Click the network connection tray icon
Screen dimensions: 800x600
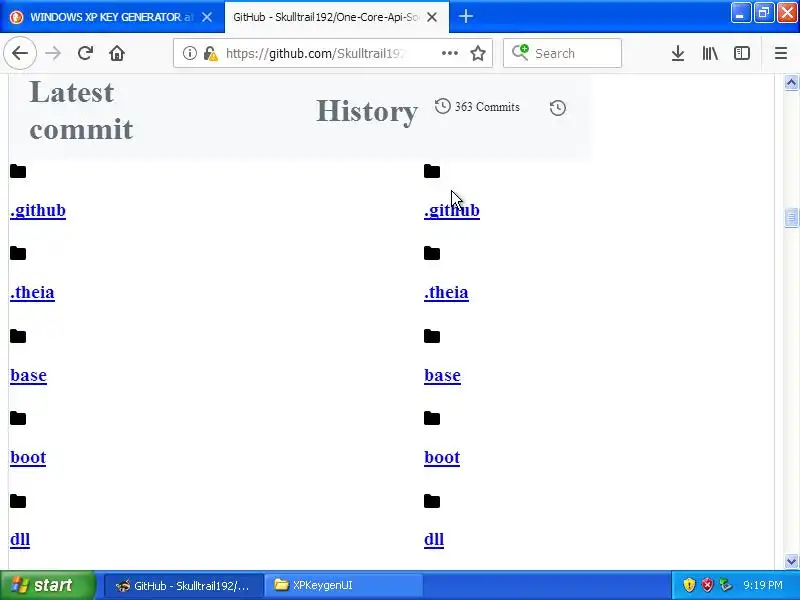725,585
